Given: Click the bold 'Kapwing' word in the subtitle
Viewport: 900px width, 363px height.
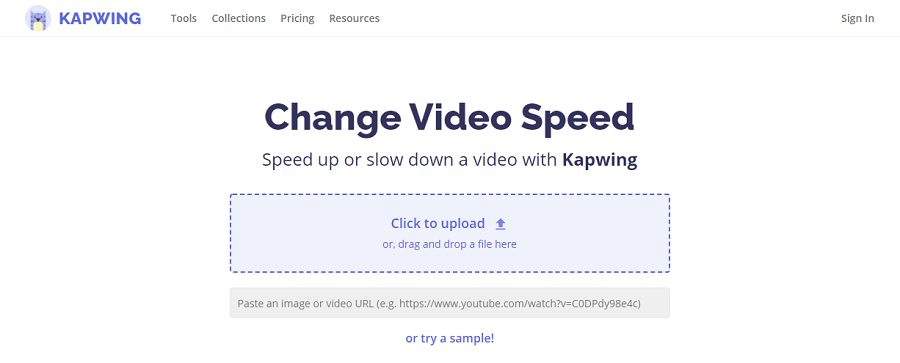Looking at the screenshot, I should (600, 160).
